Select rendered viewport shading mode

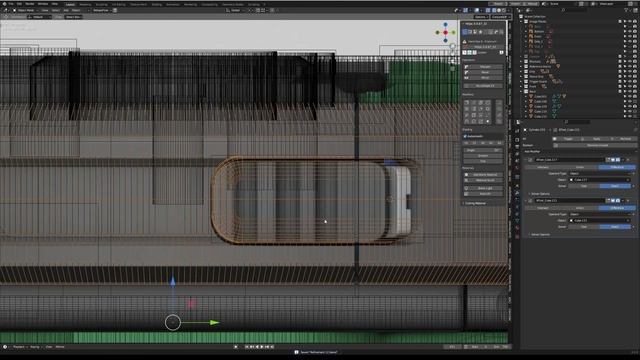pyautogui.click(x=504, y=10)
